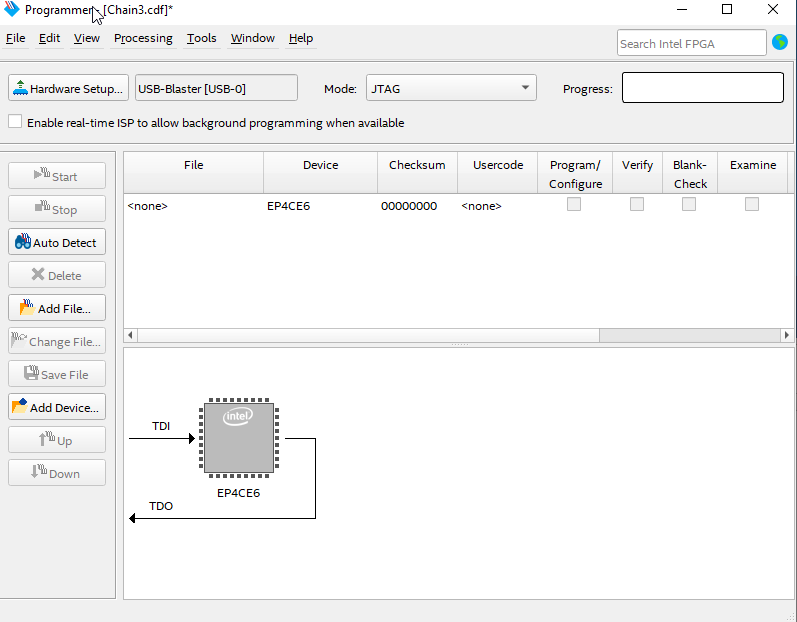Open the Mode JTAG dropdown
Screen dimensions: 797x622
point(451,88)
